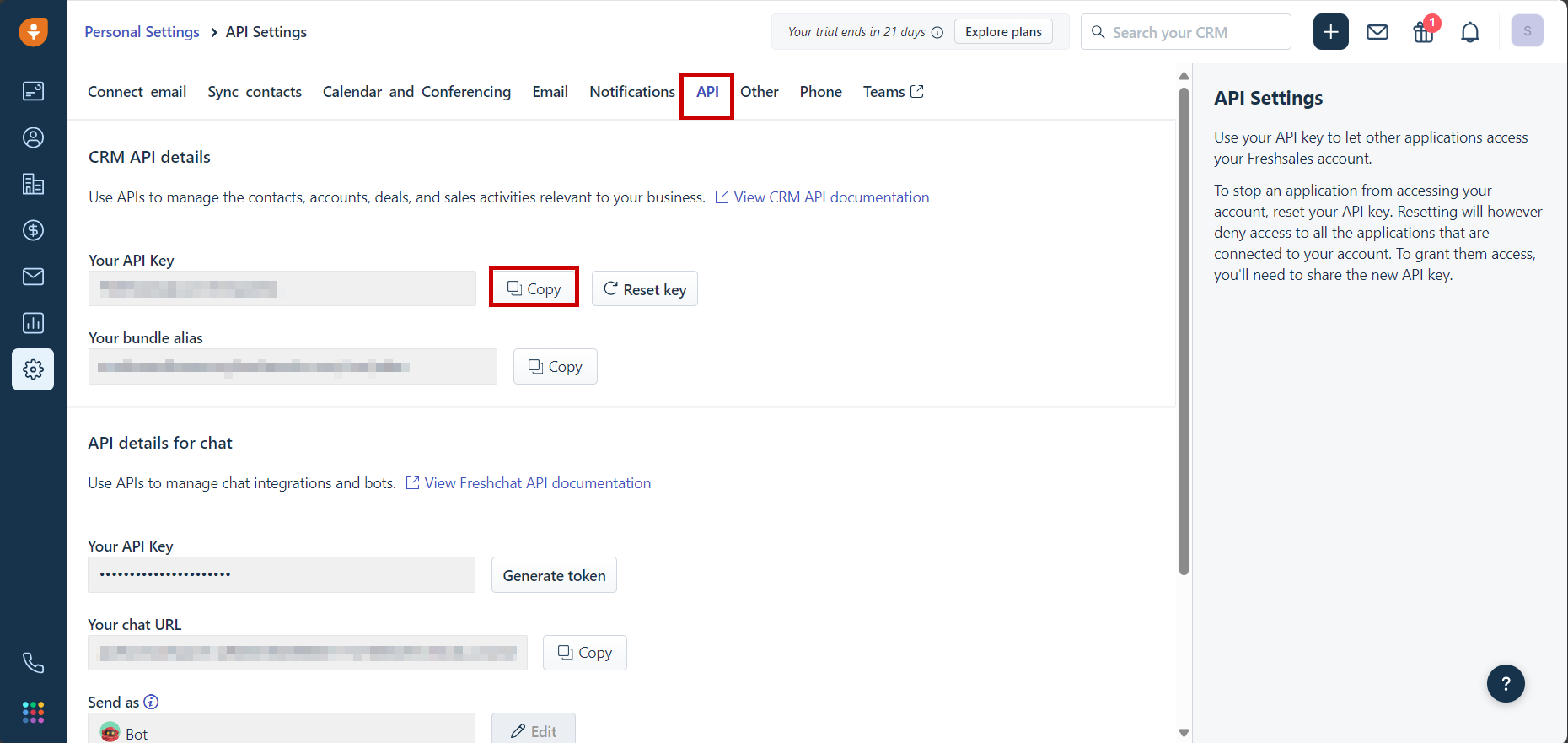Screen dimensions: 1568x743
Task: Click Generate token button
Action: tap(555, 575)
